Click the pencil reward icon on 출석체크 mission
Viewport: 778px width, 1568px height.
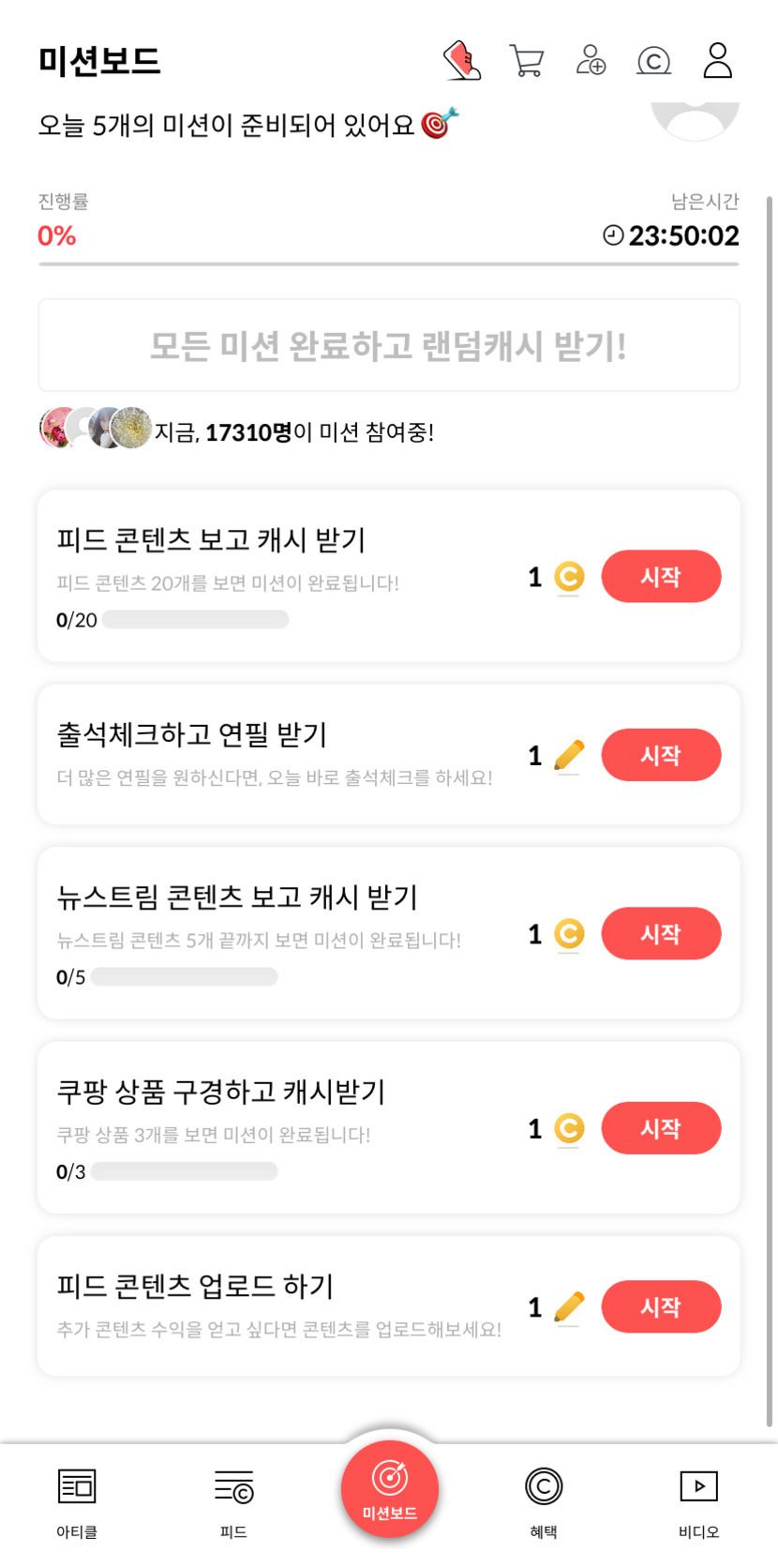tap(569, 755)
